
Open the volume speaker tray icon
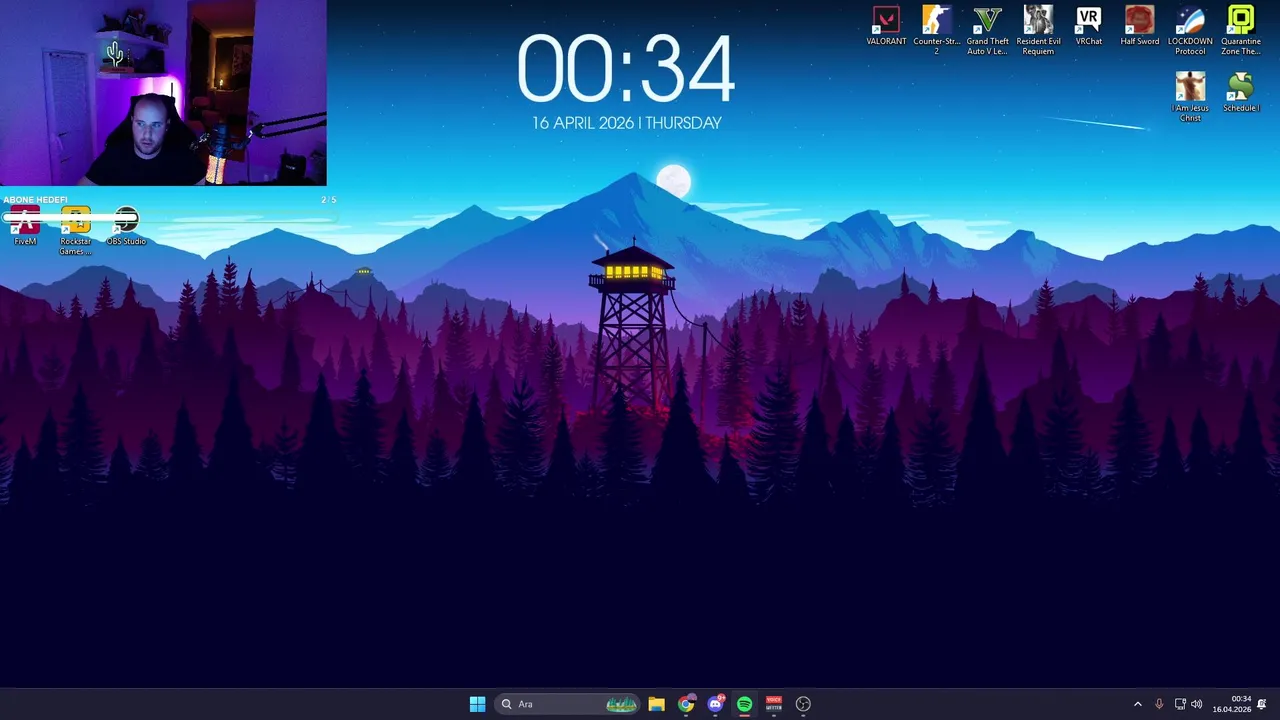click(x=1197, y=704)
